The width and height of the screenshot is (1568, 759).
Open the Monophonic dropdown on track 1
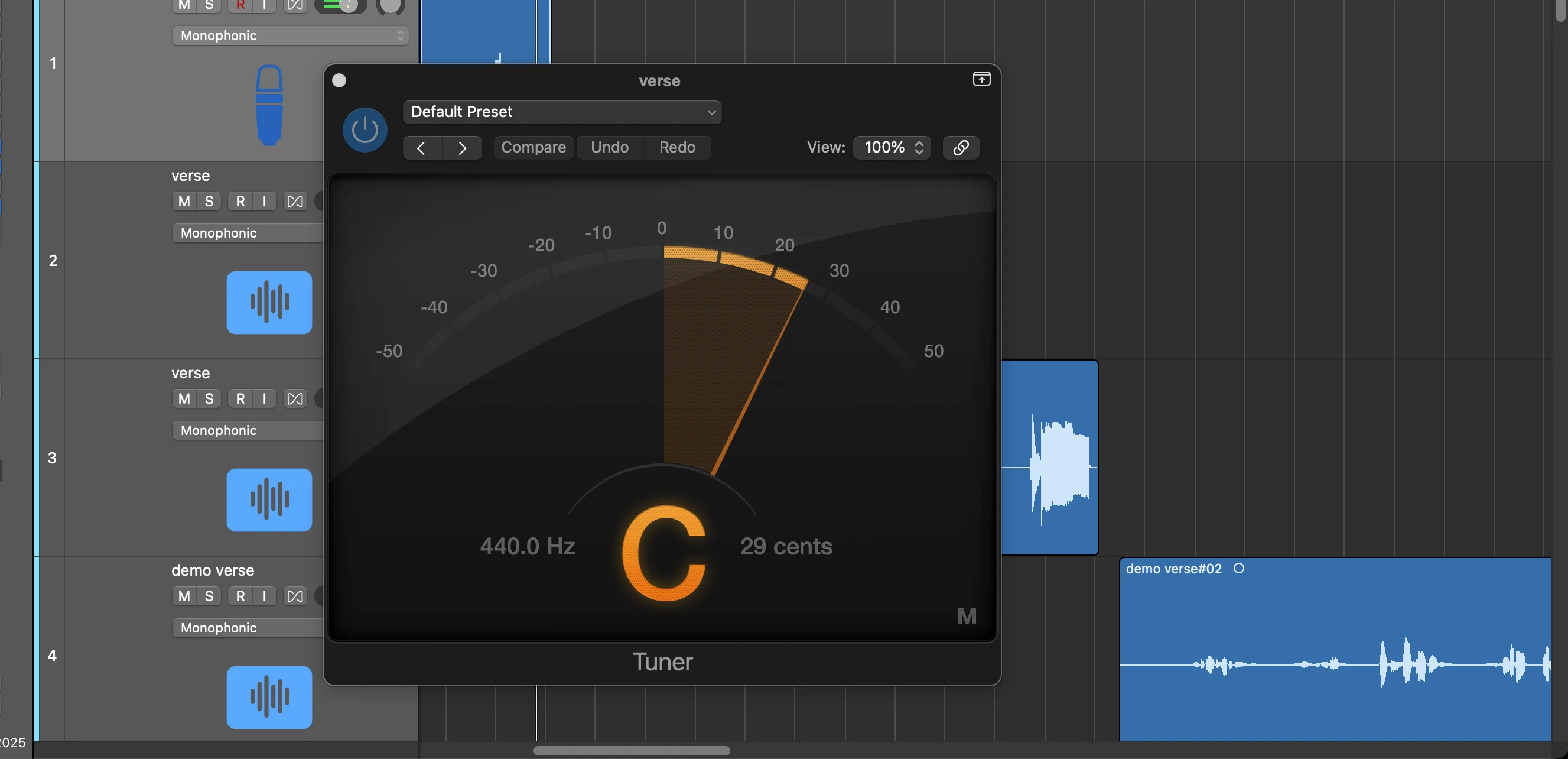coord(289,35)
